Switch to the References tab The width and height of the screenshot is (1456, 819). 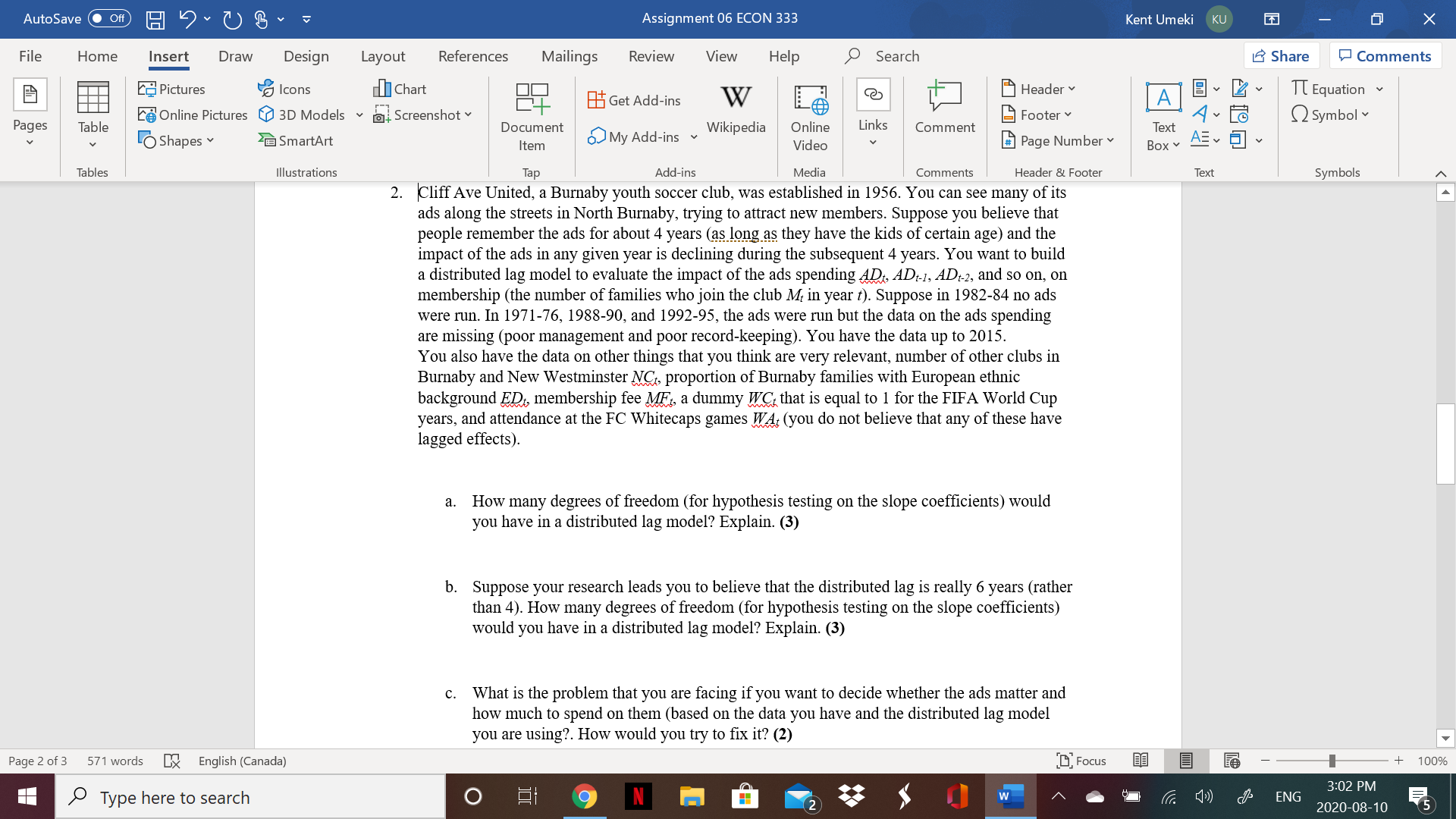pos(473,55)
